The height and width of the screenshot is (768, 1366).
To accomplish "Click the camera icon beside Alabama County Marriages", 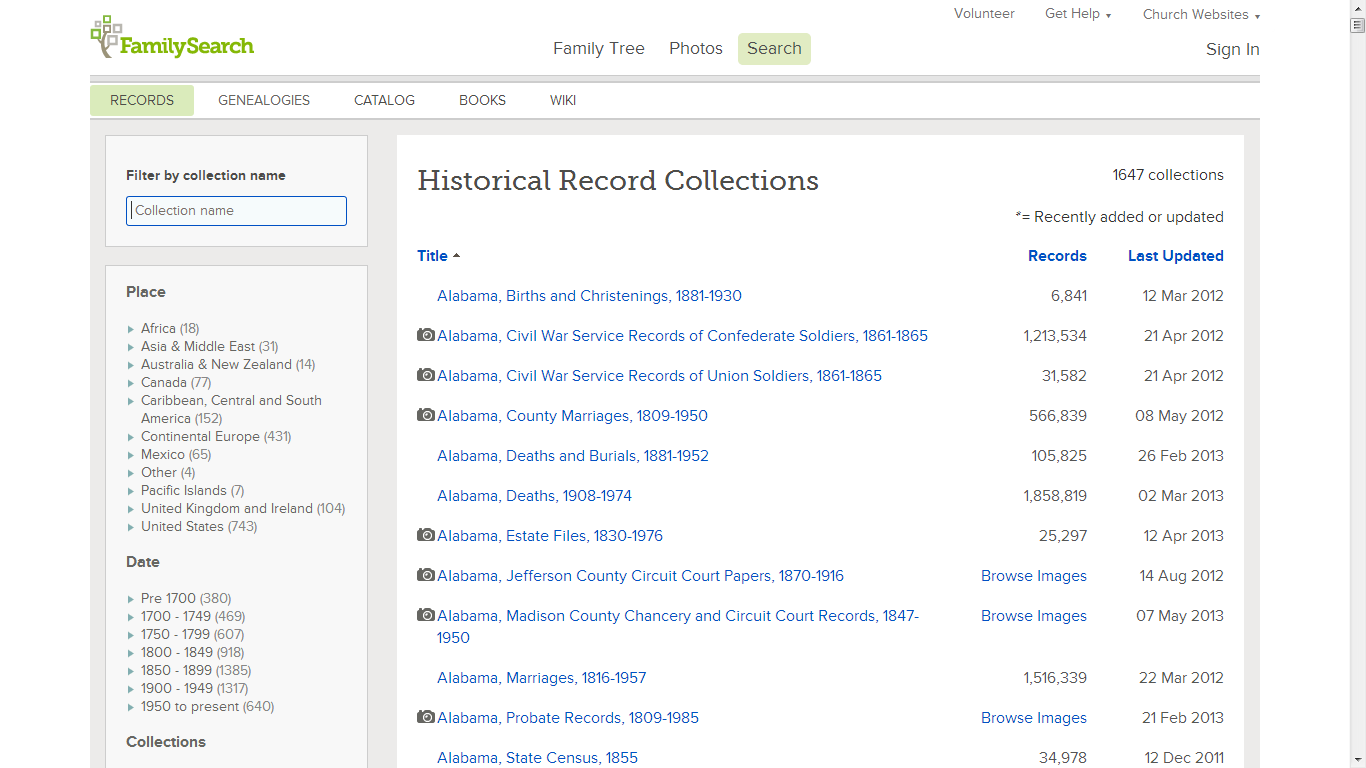I will point(425,415).
